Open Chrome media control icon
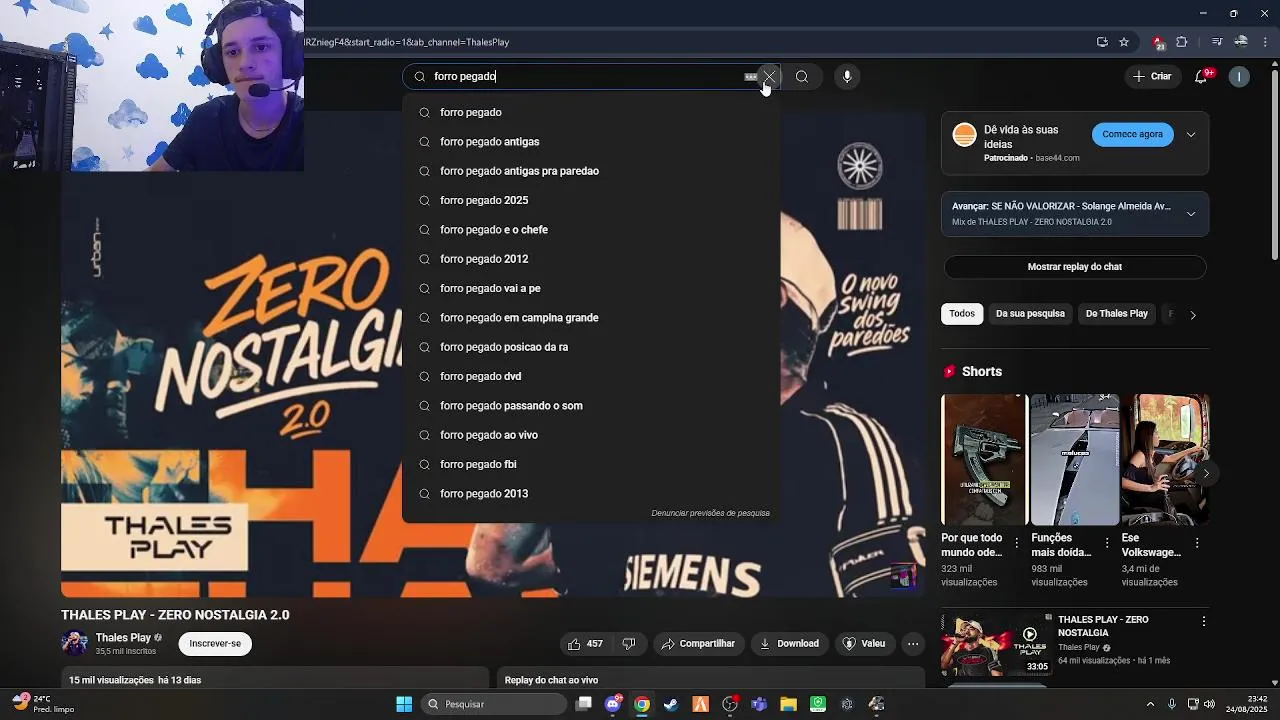The height and width of the screenshot is (720, 1280). pyautogui.click(x=1217, y=42)
